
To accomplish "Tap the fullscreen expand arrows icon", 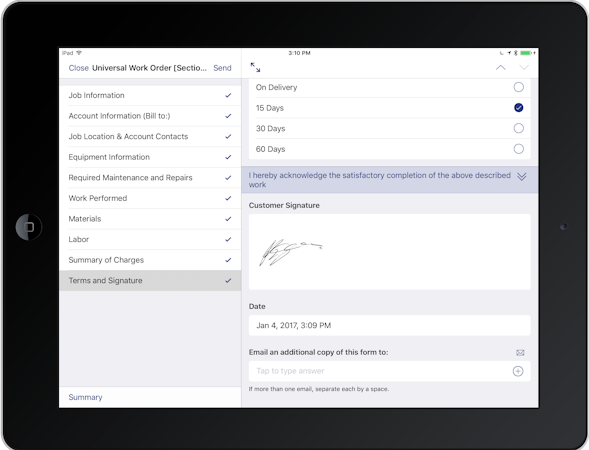I will (x=255, y=67).
